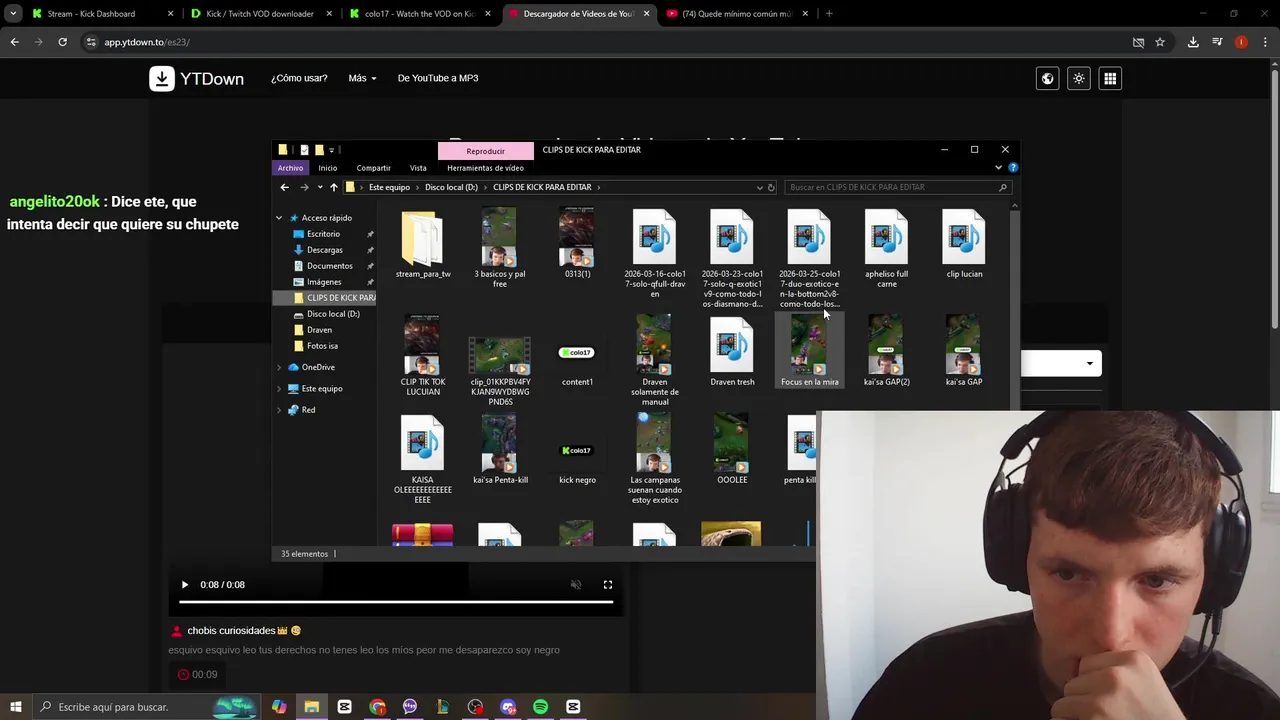Play the video in the YTDown player
1280x720 pixels.
(184, 585)
